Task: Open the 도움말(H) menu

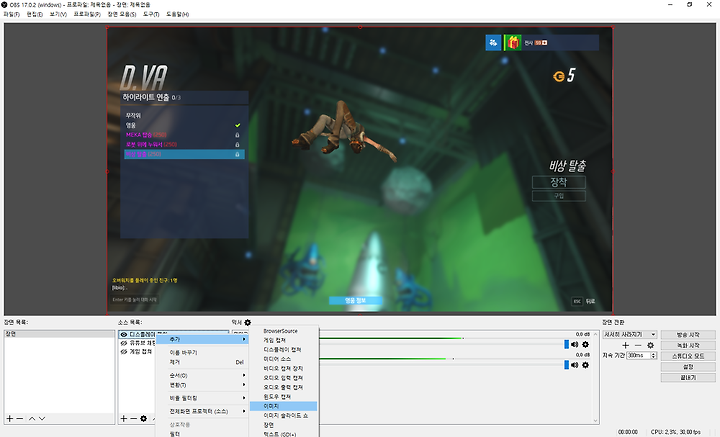Action: pyautogui.click(x=177, y=14)
